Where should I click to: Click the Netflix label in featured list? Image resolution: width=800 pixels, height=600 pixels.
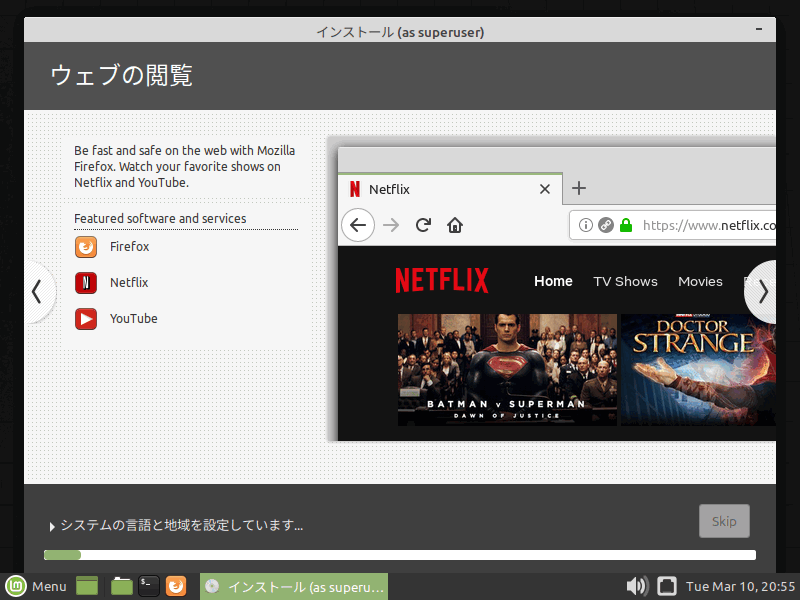pos(129,283)
